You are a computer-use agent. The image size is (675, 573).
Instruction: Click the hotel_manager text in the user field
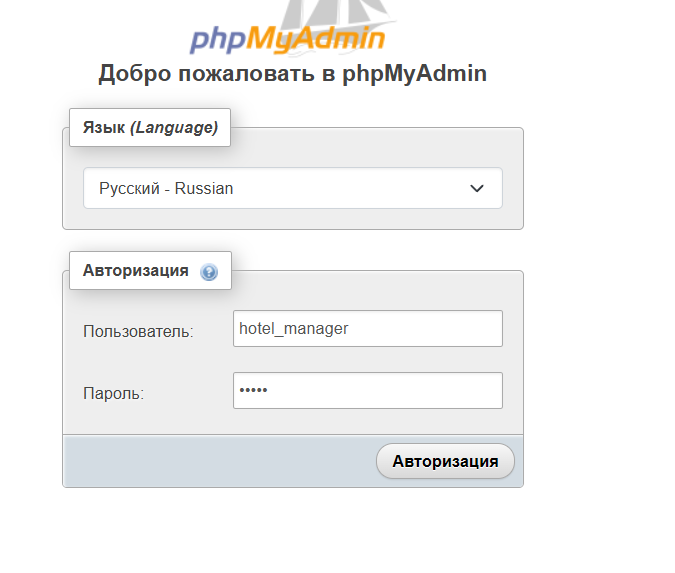point(294,329)
